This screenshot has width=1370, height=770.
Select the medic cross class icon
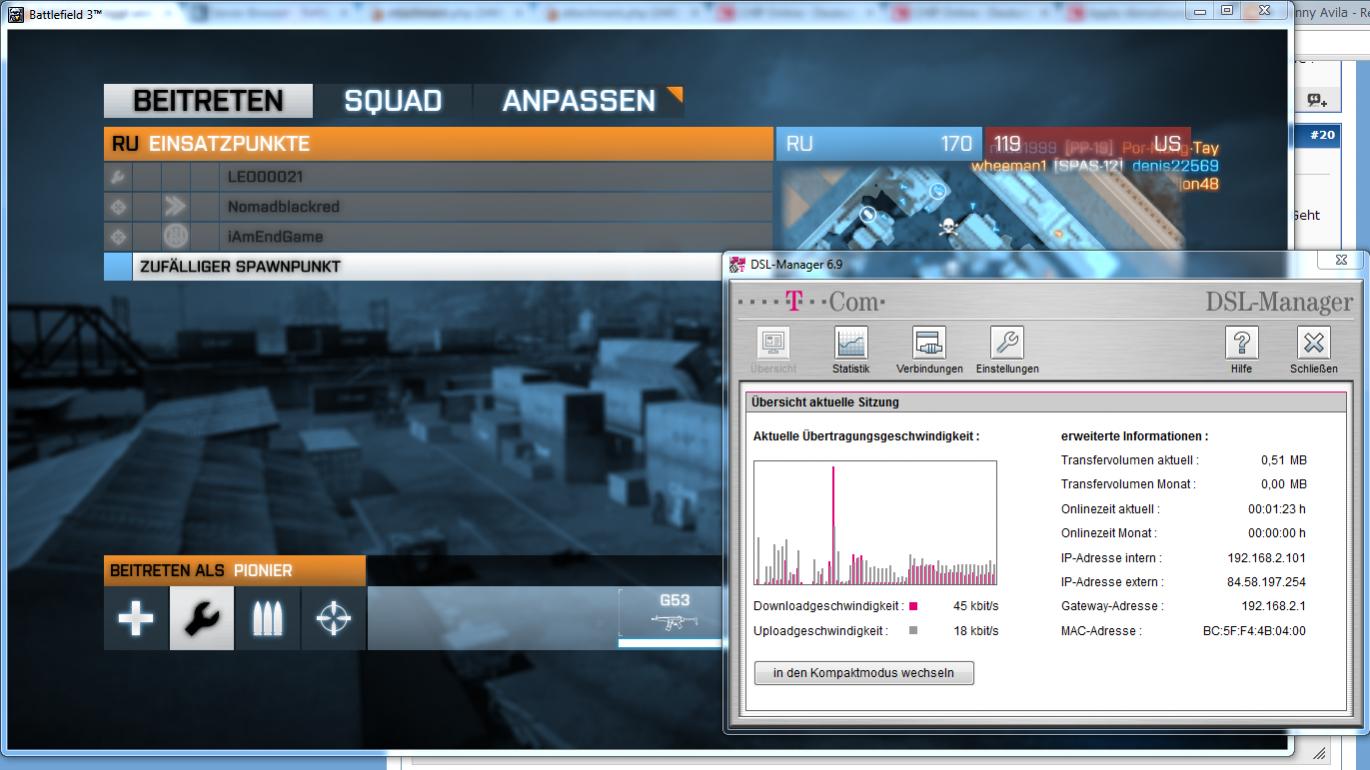[x=136, y=618]
